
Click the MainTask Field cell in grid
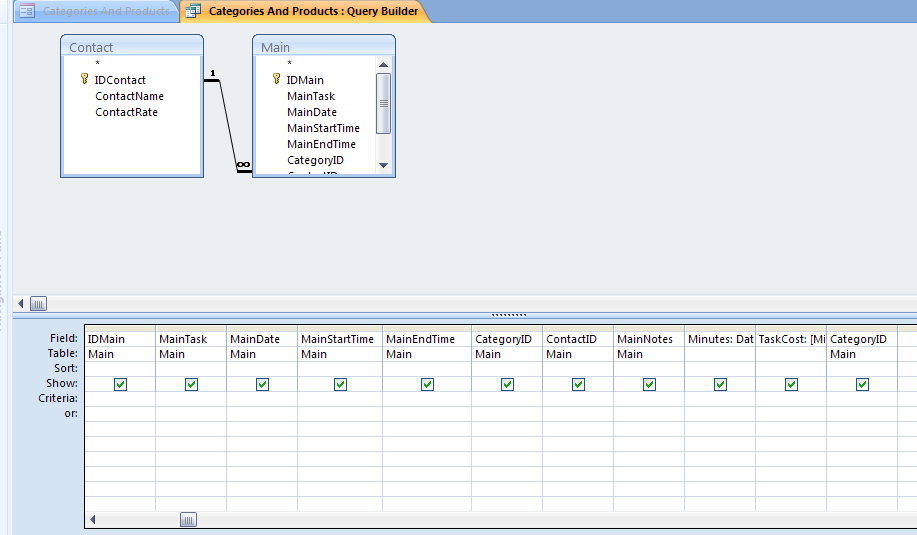191,339
